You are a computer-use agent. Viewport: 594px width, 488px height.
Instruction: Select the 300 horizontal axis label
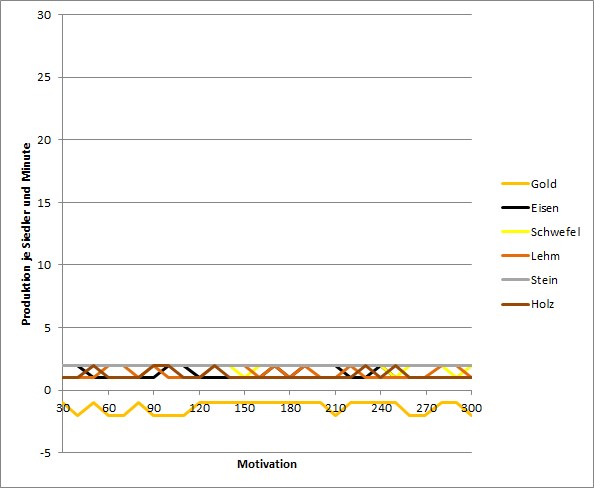point(472,408)
